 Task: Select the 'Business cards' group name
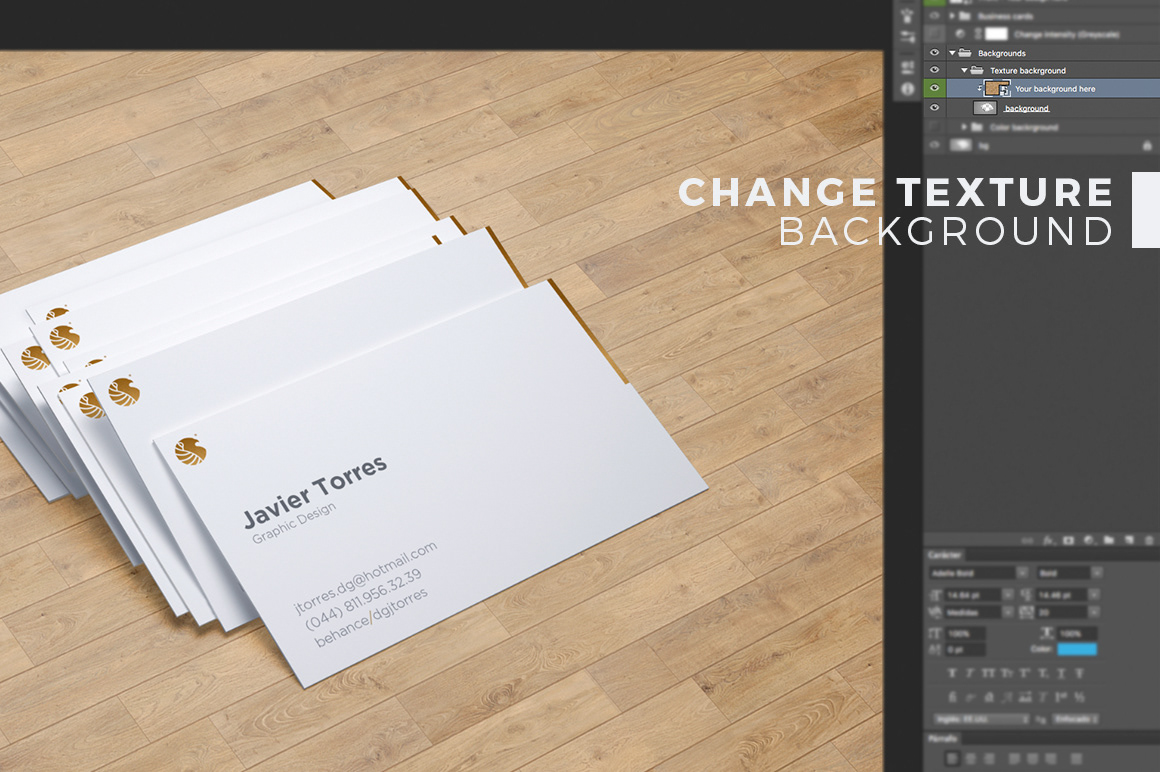[1005, 16]
